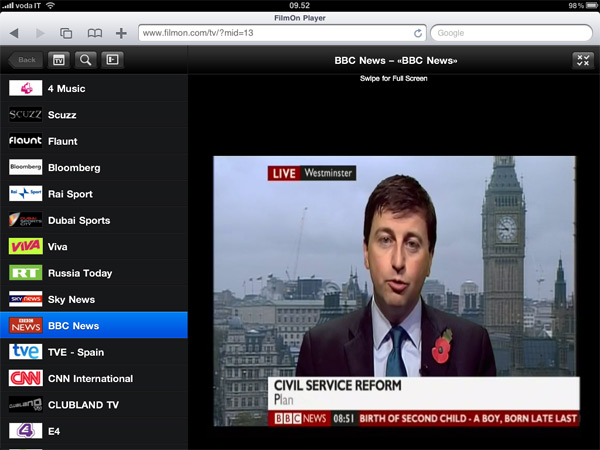Viewport: 600px width, 450px height.
Task: Open the Safari bookmarks book icon
Action: click(94, 33)
